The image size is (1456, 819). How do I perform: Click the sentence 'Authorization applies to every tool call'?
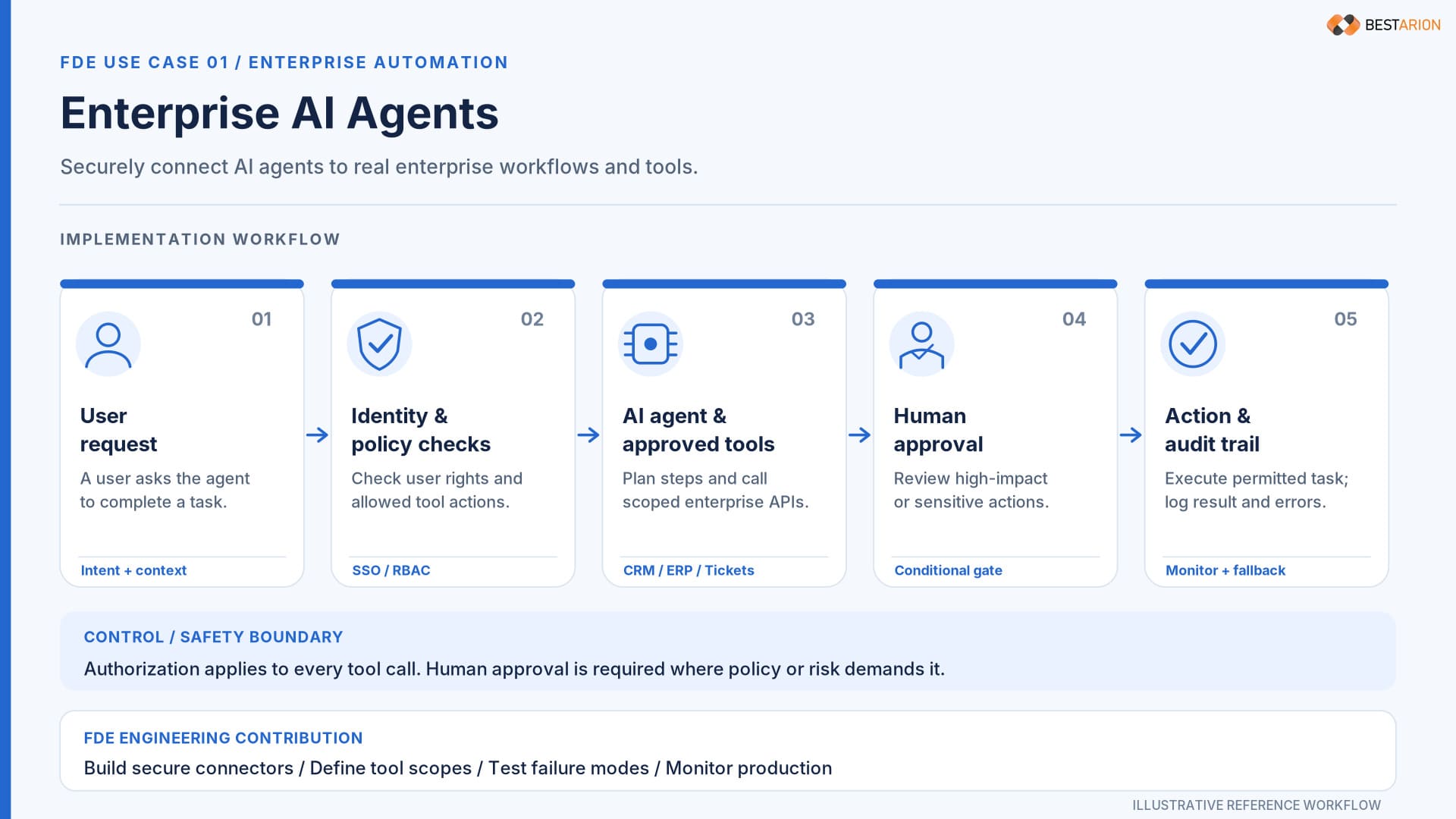[252, 669]
